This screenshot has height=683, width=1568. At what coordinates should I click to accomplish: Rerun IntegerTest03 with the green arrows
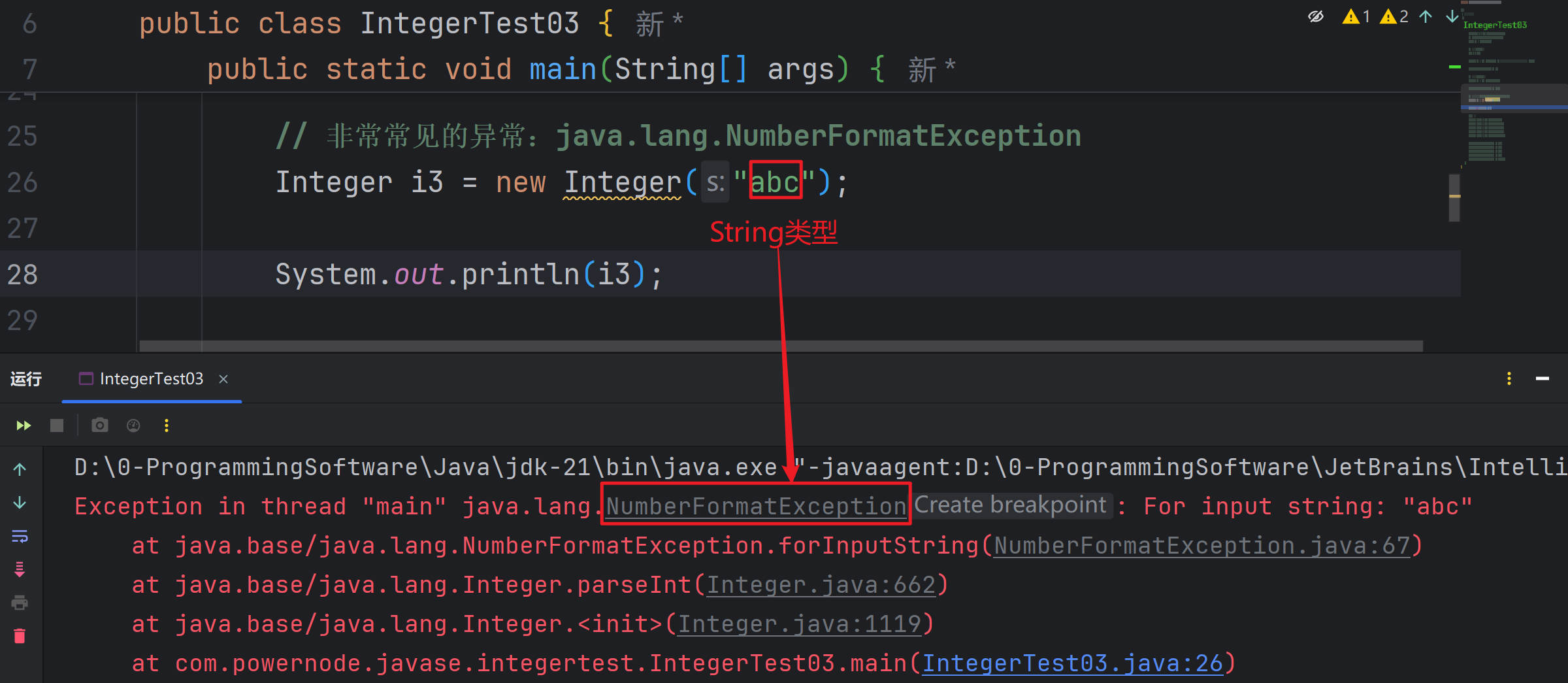click(24, 425)
